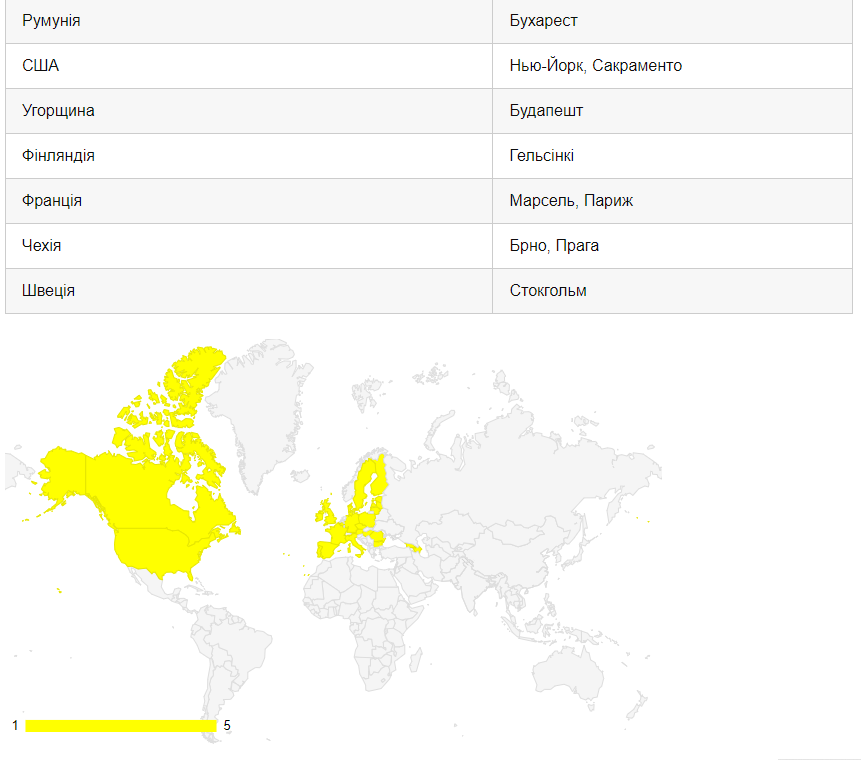This screenshot has width=861, height=760.
Task: Click the Румунія cell in the table
Action: [52, 21]
